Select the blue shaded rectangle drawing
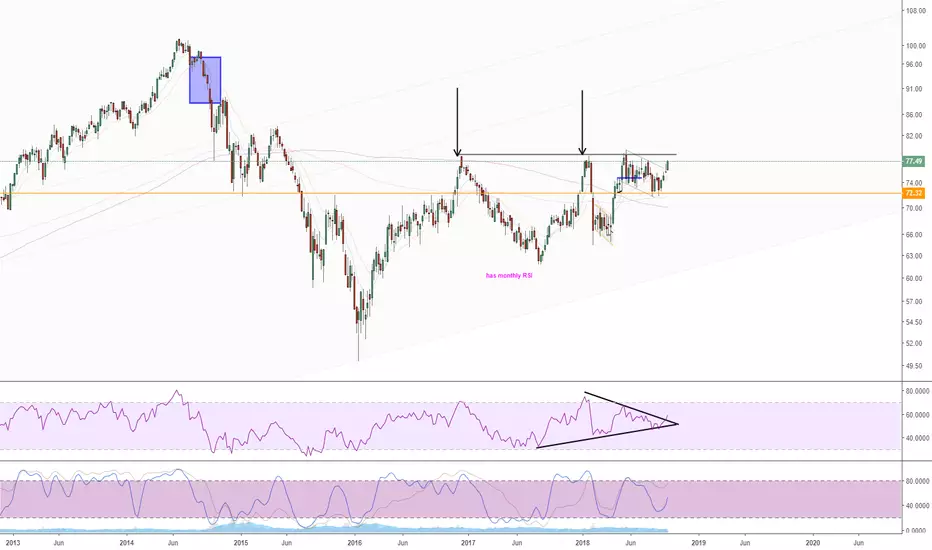Screen dimensions: 932x550 (205, 80)
